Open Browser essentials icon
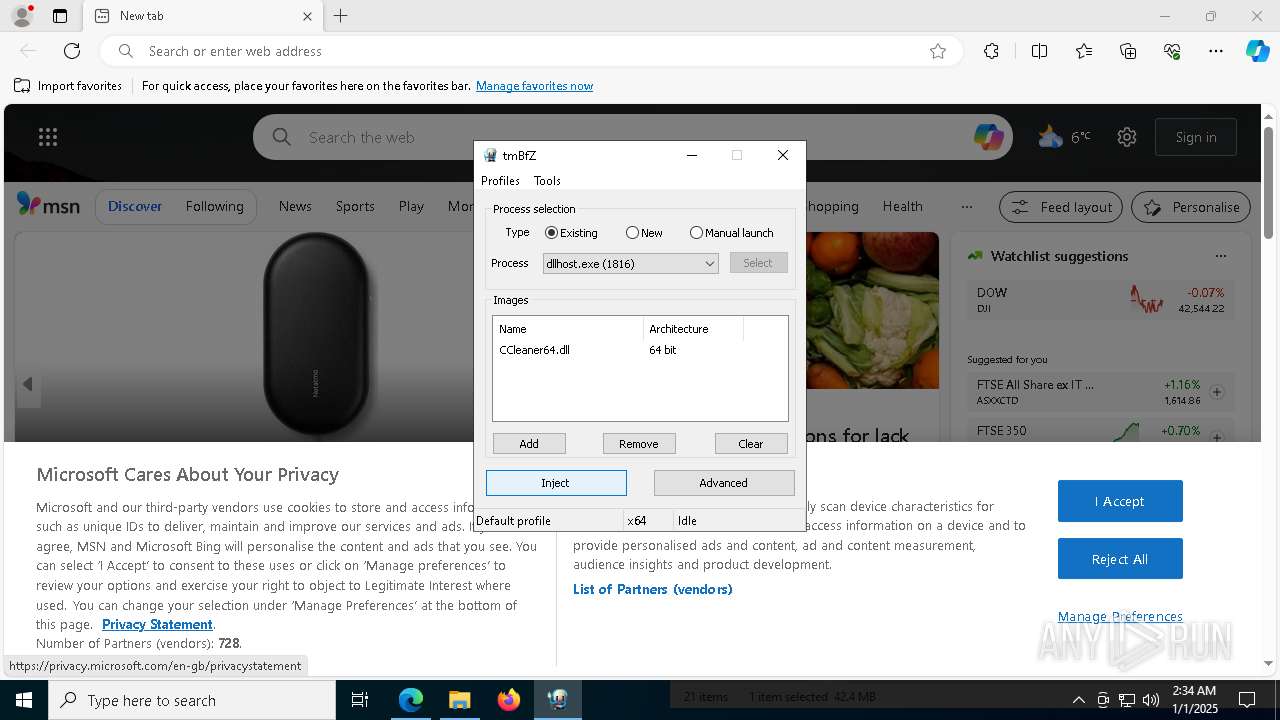 1172,51
